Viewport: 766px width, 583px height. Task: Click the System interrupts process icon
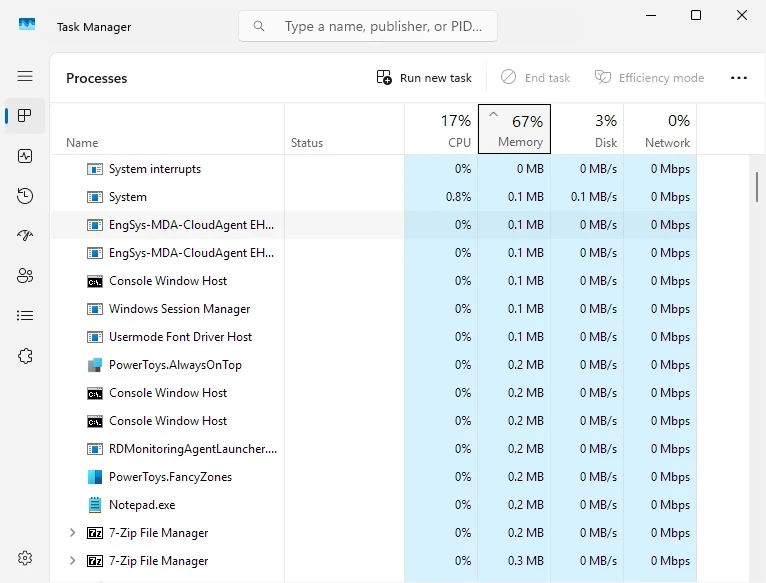pos(95,169)
